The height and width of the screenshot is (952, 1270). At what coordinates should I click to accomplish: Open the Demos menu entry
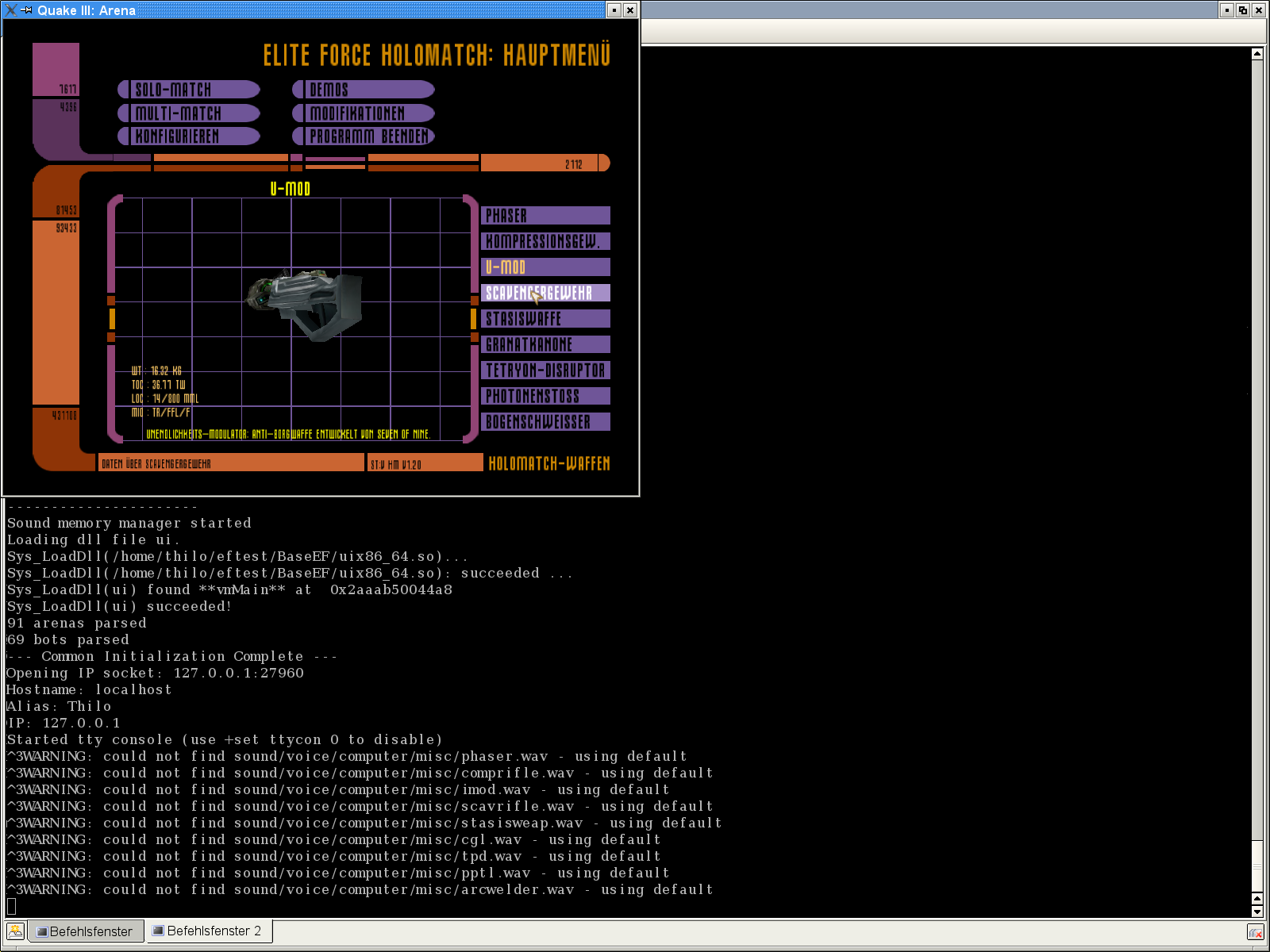pos(364,90)
